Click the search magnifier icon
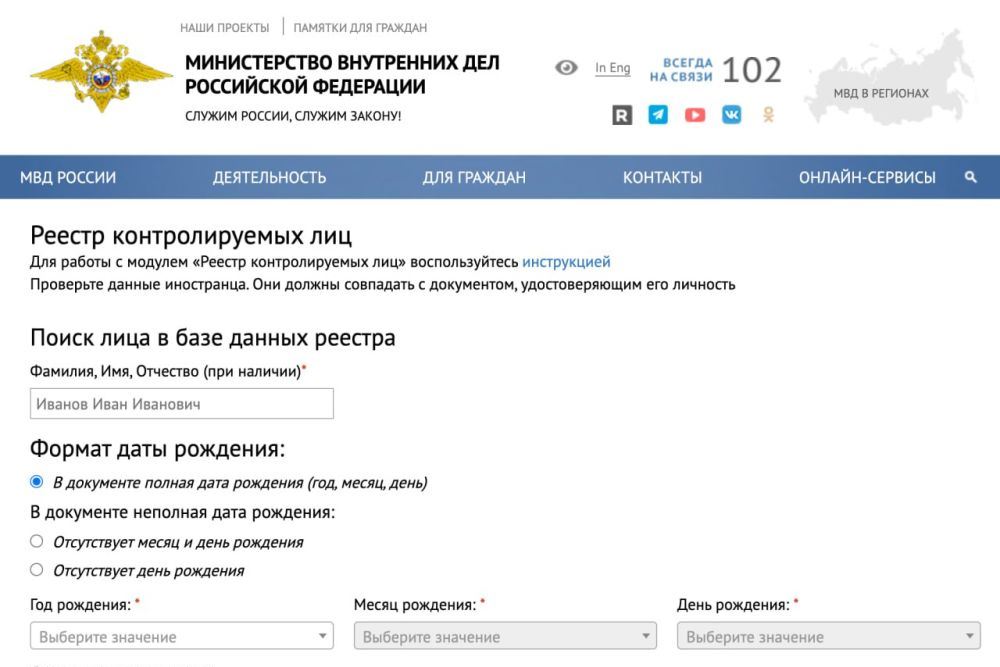The width and height of the screenshot is (1000, 667). point(969,178)
